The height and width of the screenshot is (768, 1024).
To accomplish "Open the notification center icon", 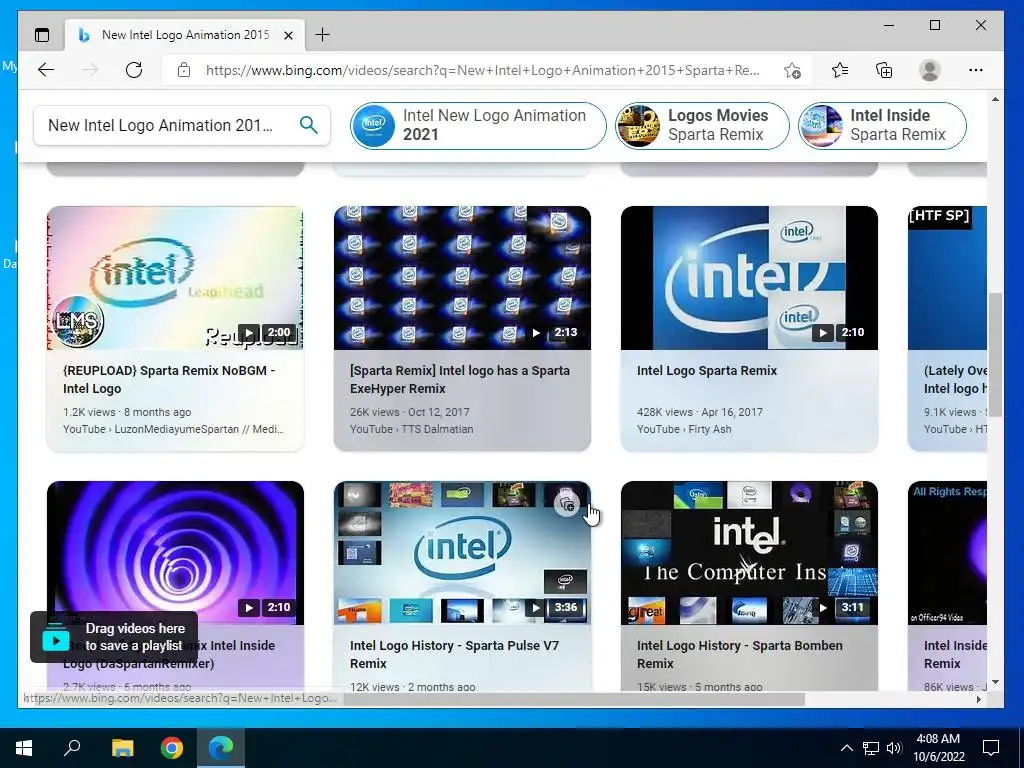I will point(991,748).
